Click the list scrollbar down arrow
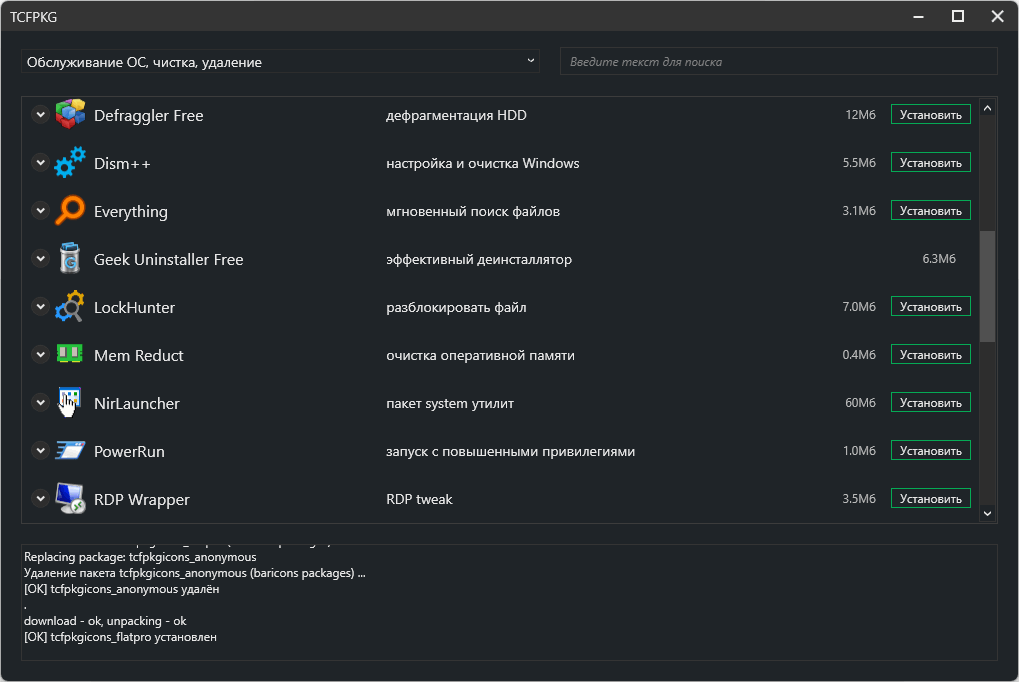Screen dimensions: 1019x682 pos(987,513)
